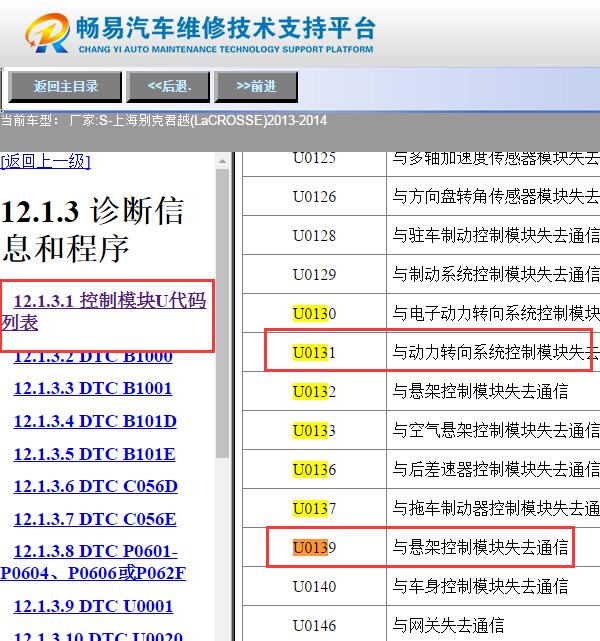Click description 与电子动力转向系统控制模块
This screenshot has height=641, width=600.
(x=496, y=314)
